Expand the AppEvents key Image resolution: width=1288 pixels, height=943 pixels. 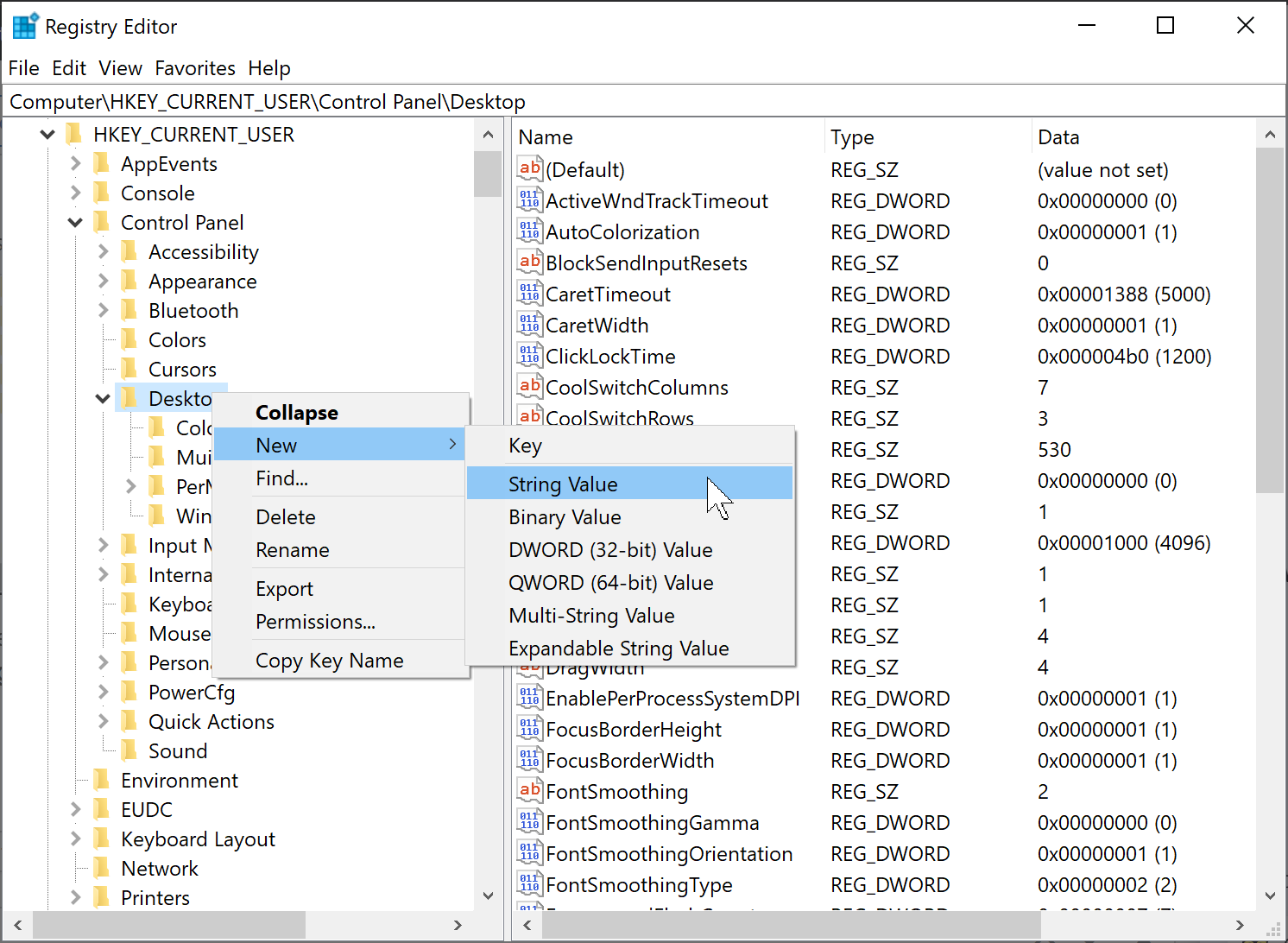click(x=75, y=163)
